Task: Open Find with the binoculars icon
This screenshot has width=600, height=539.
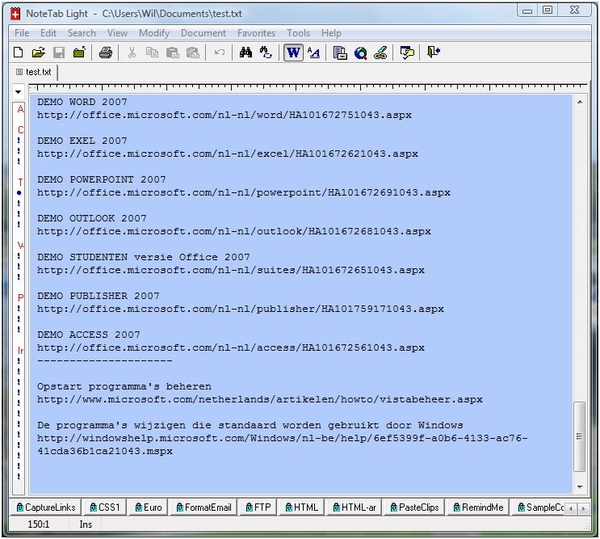Action: (246, 52)
